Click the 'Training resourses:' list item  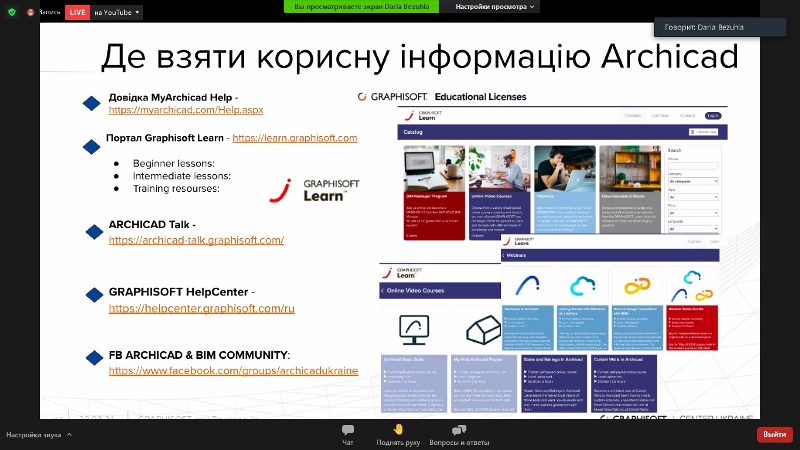point(176,189)
